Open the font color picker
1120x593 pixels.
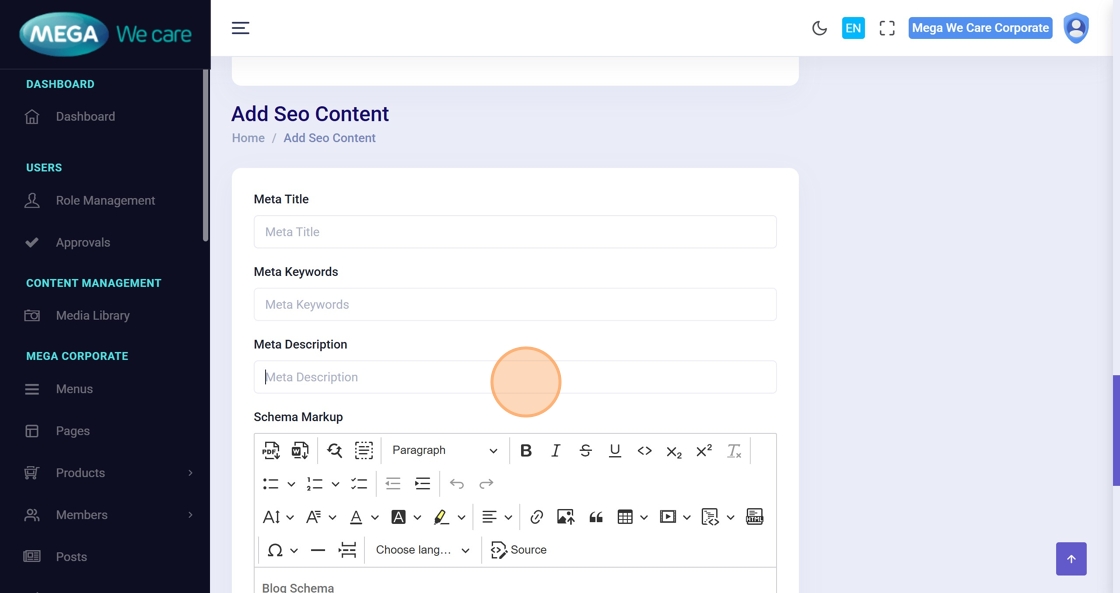[x=356, y=517]
